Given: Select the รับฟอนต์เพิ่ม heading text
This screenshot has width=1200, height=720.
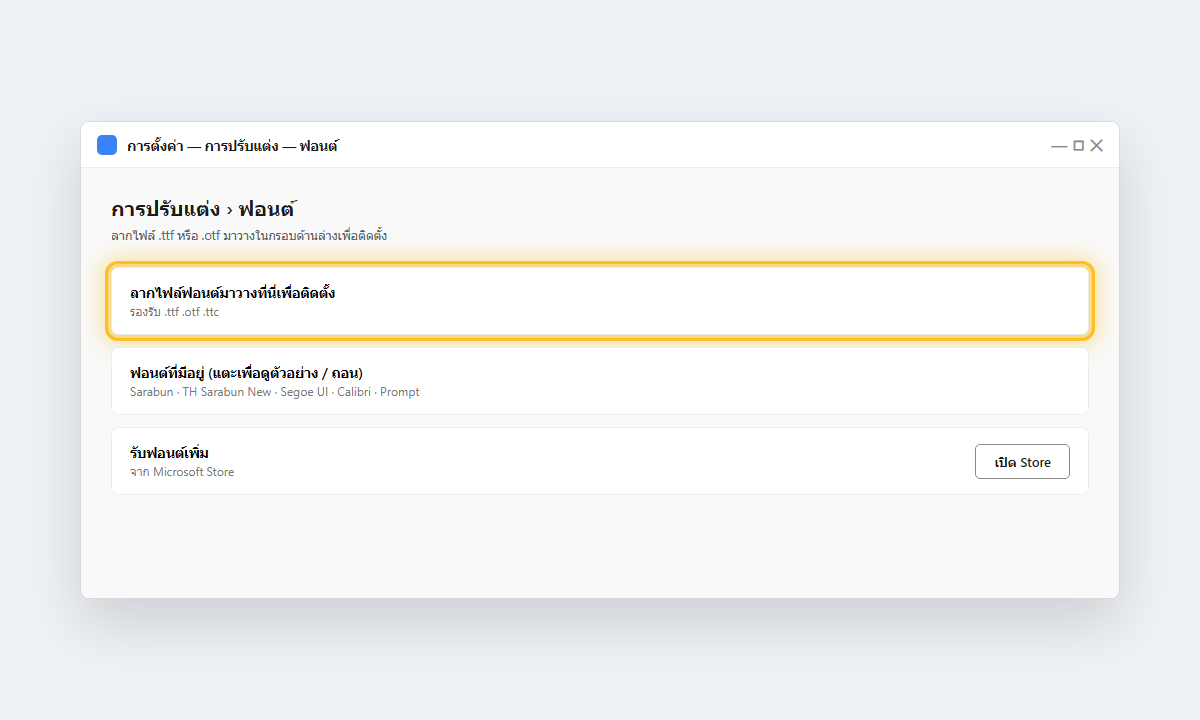Looking at the screenshot, I should pyautogui.click(x=169, y=453).
